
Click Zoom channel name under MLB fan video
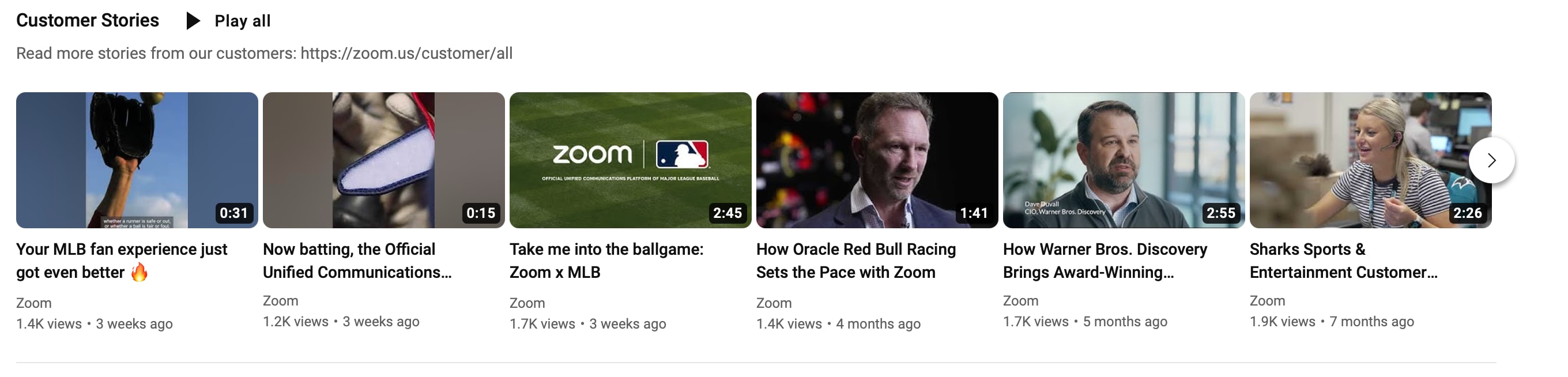[x=33, y=303]
